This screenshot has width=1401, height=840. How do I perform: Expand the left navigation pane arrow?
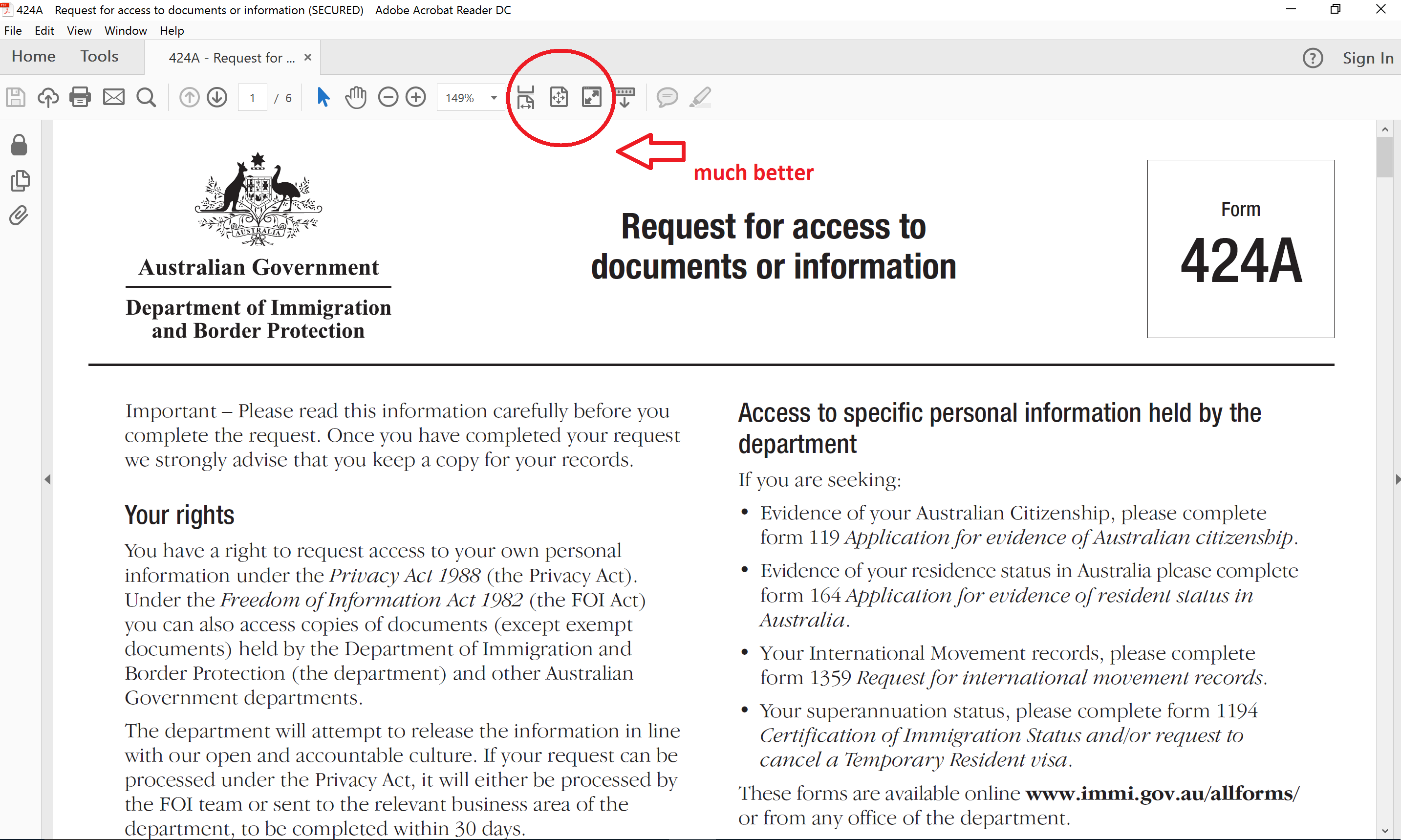coord(47,479)
